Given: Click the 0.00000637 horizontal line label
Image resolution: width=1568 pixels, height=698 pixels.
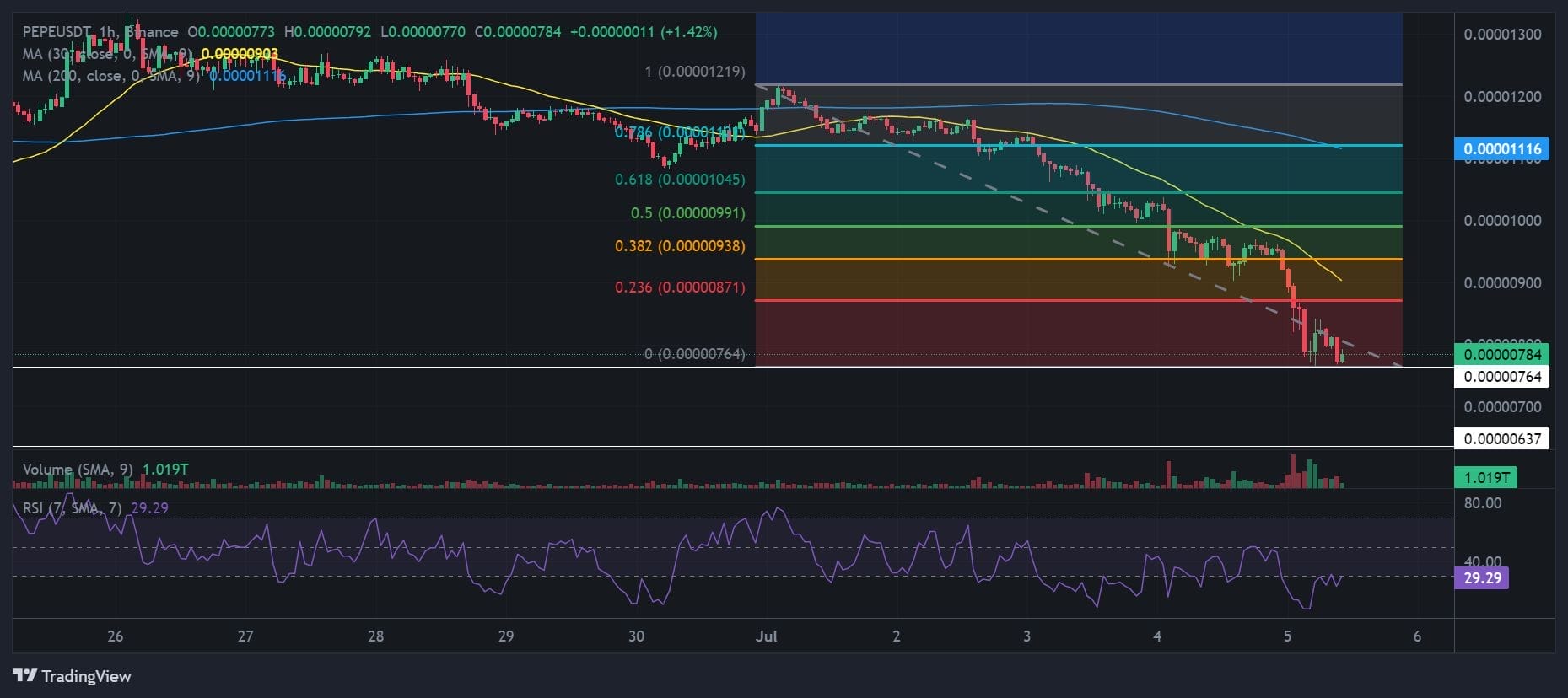Looking at the screenshot, I should [x=1501, y=438].
